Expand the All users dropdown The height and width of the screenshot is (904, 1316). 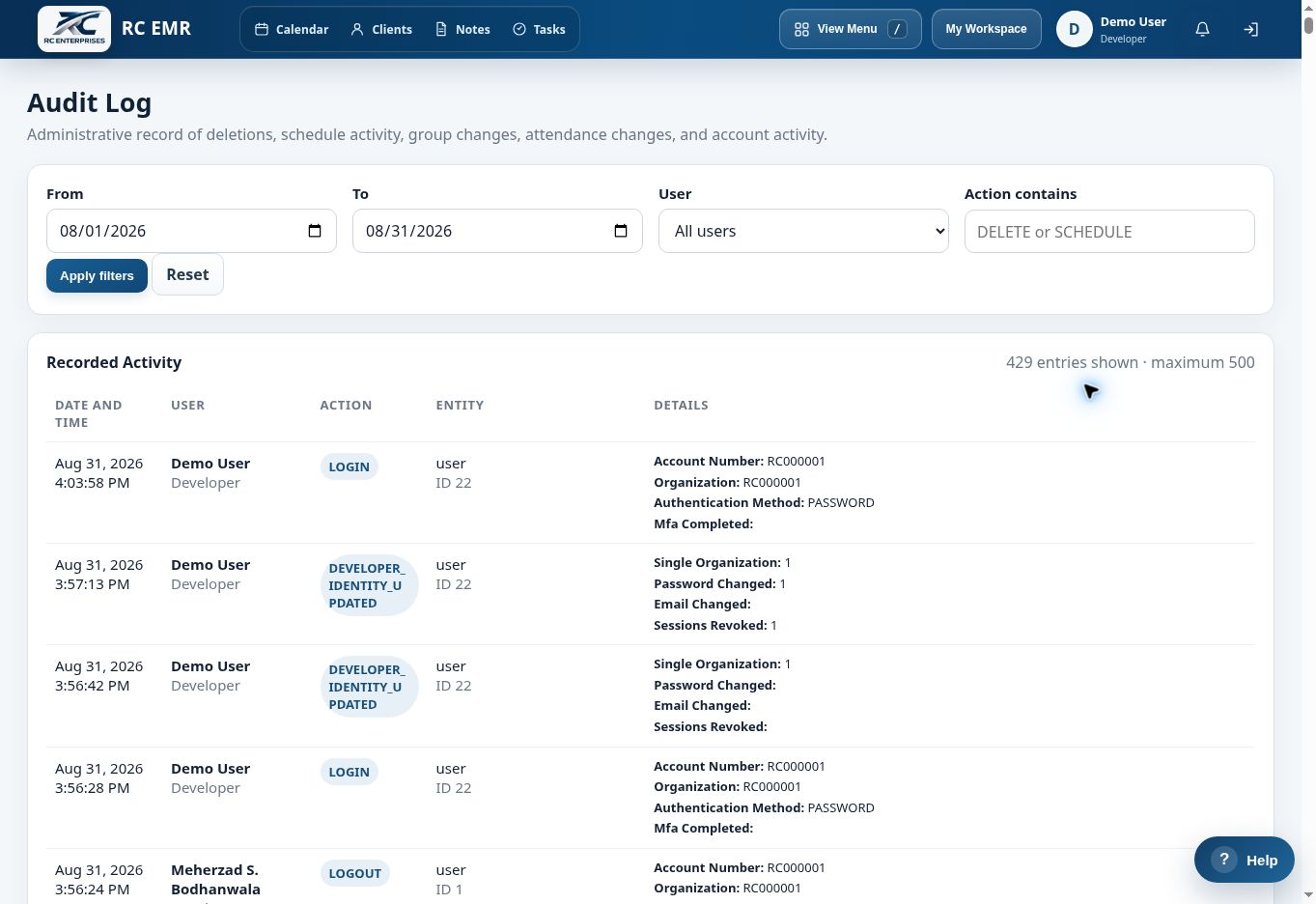point(803,231)
